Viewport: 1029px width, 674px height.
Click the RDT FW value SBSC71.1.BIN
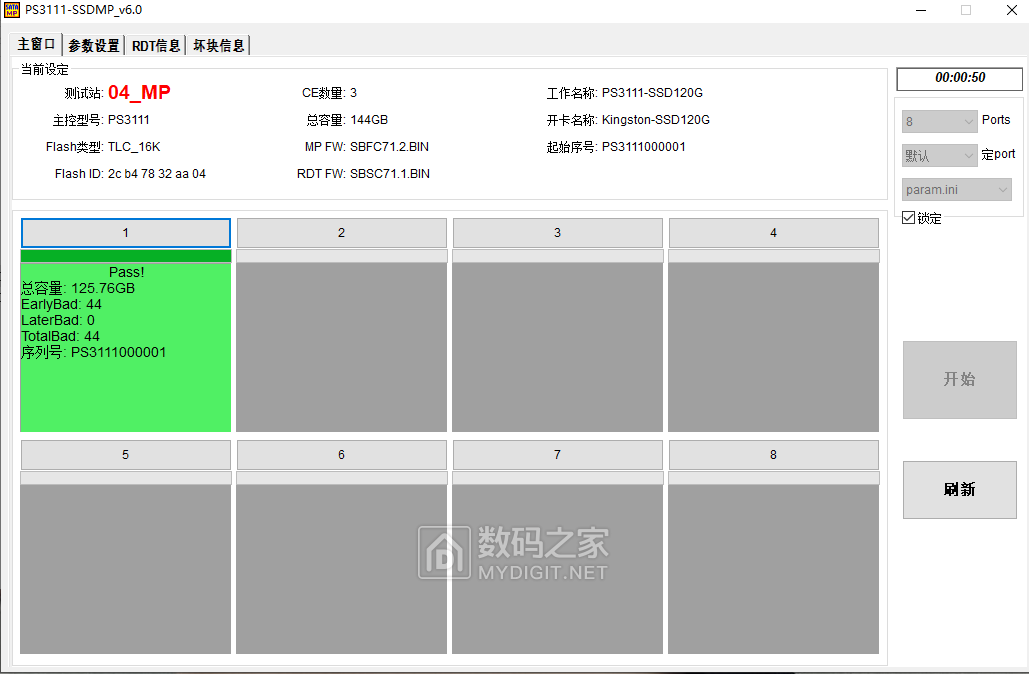pos(390,174)
